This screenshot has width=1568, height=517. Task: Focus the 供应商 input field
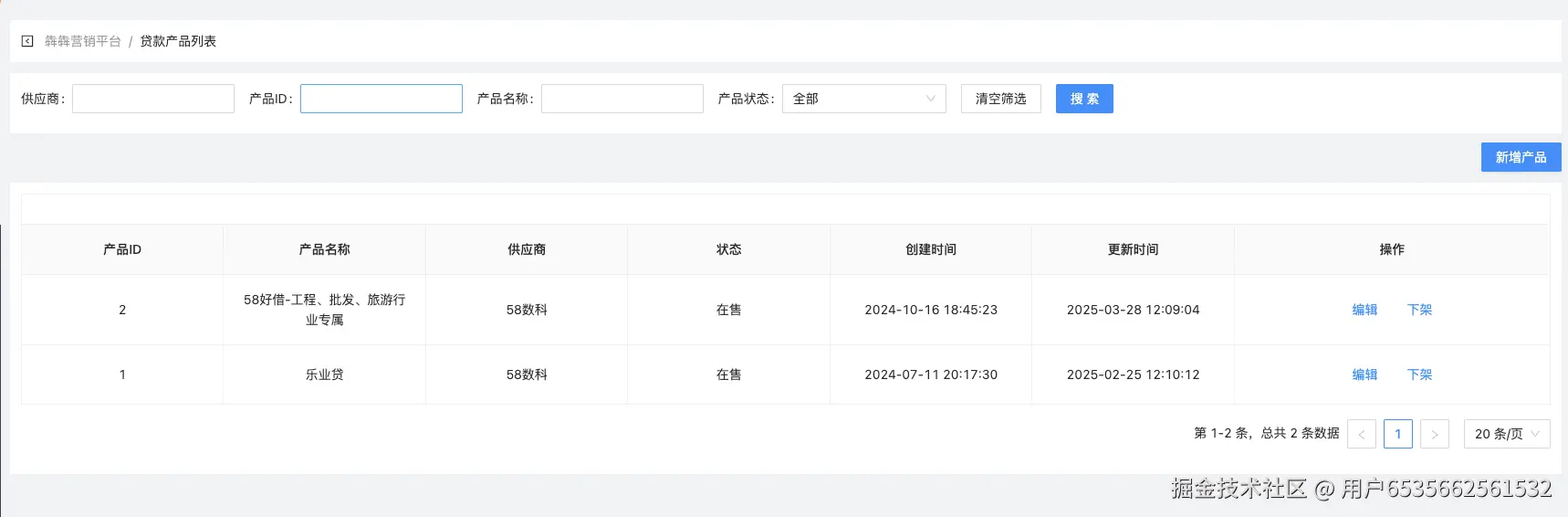153,99
